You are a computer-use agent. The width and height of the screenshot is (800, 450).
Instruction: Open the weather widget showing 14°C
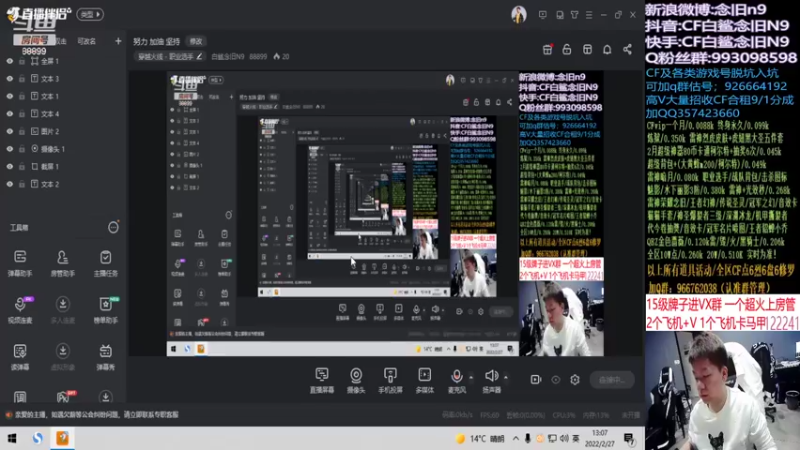coord(480,438)
